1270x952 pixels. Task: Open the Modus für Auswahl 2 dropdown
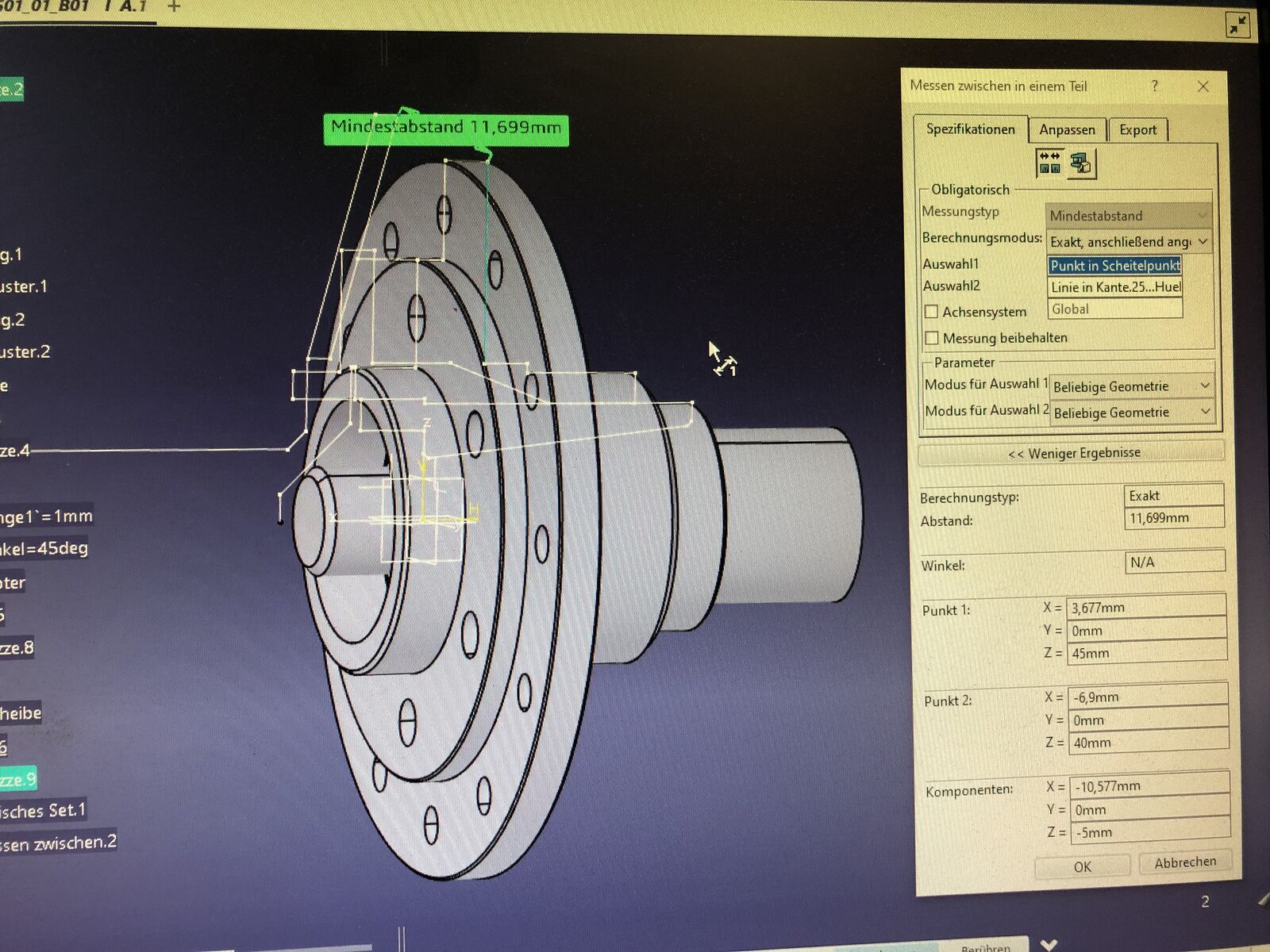[1131, 413]
